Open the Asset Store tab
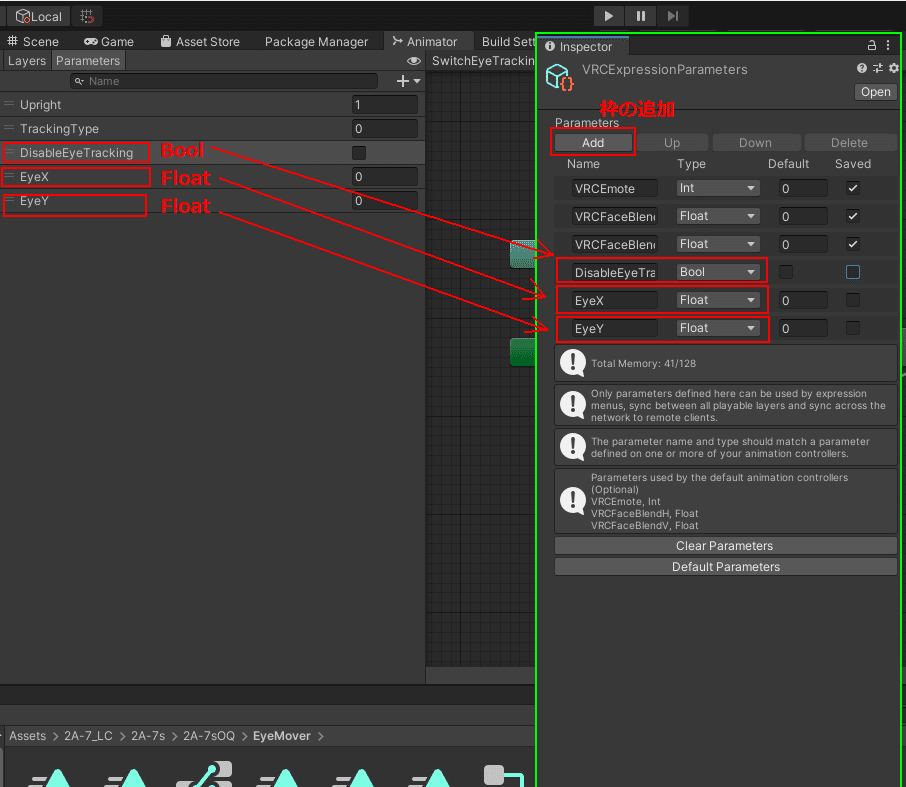Image resolution: width=906 pixels, height=787 pixels. [x=200, y=42]
